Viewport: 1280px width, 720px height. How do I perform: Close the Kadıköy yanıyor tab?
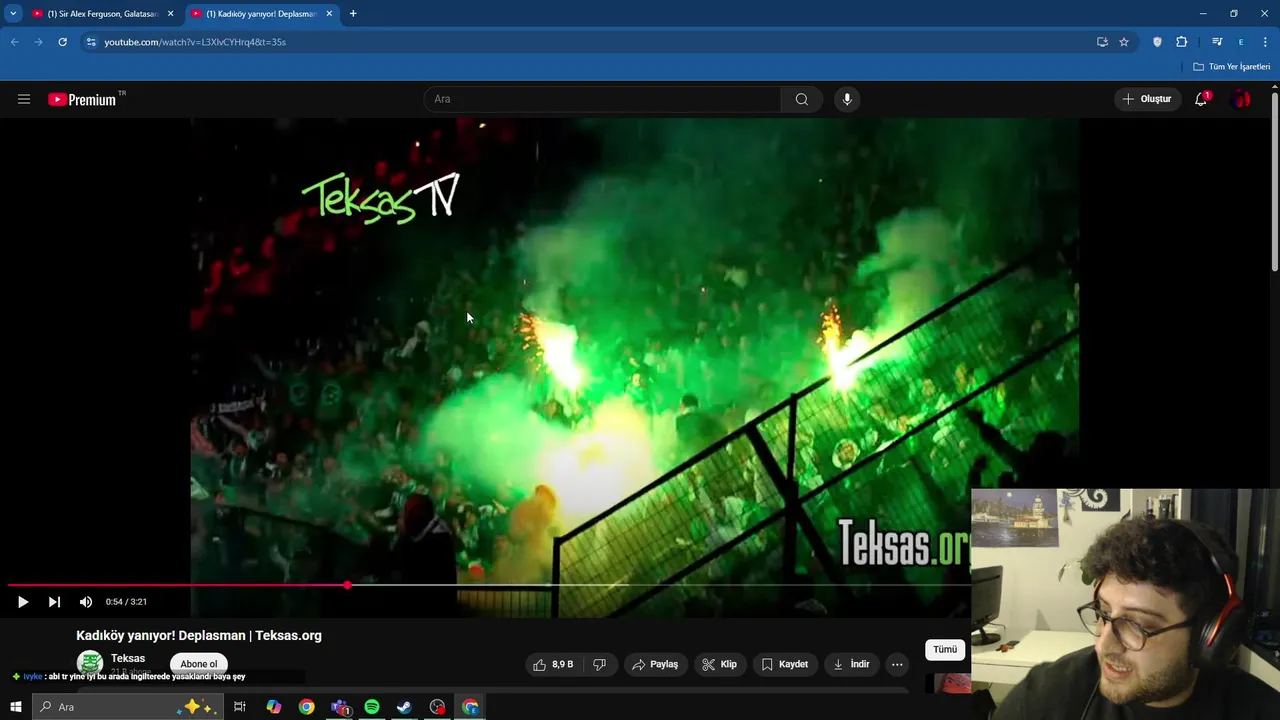coord(329,14)
